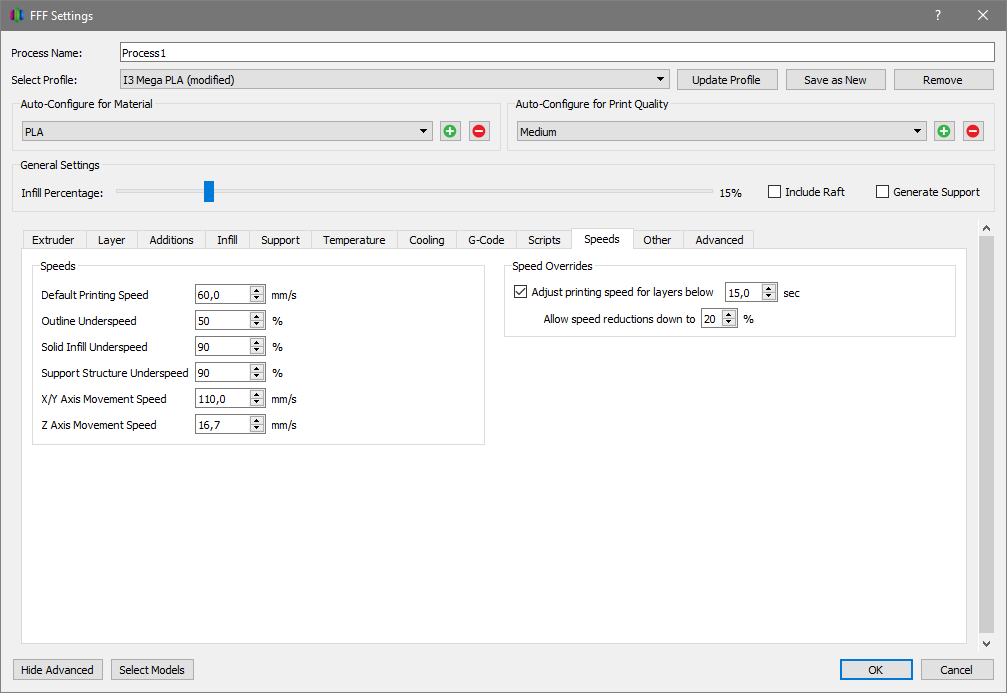
Task: Open the Print Quality Medium dropdown
Action: [x=721, y=131]
